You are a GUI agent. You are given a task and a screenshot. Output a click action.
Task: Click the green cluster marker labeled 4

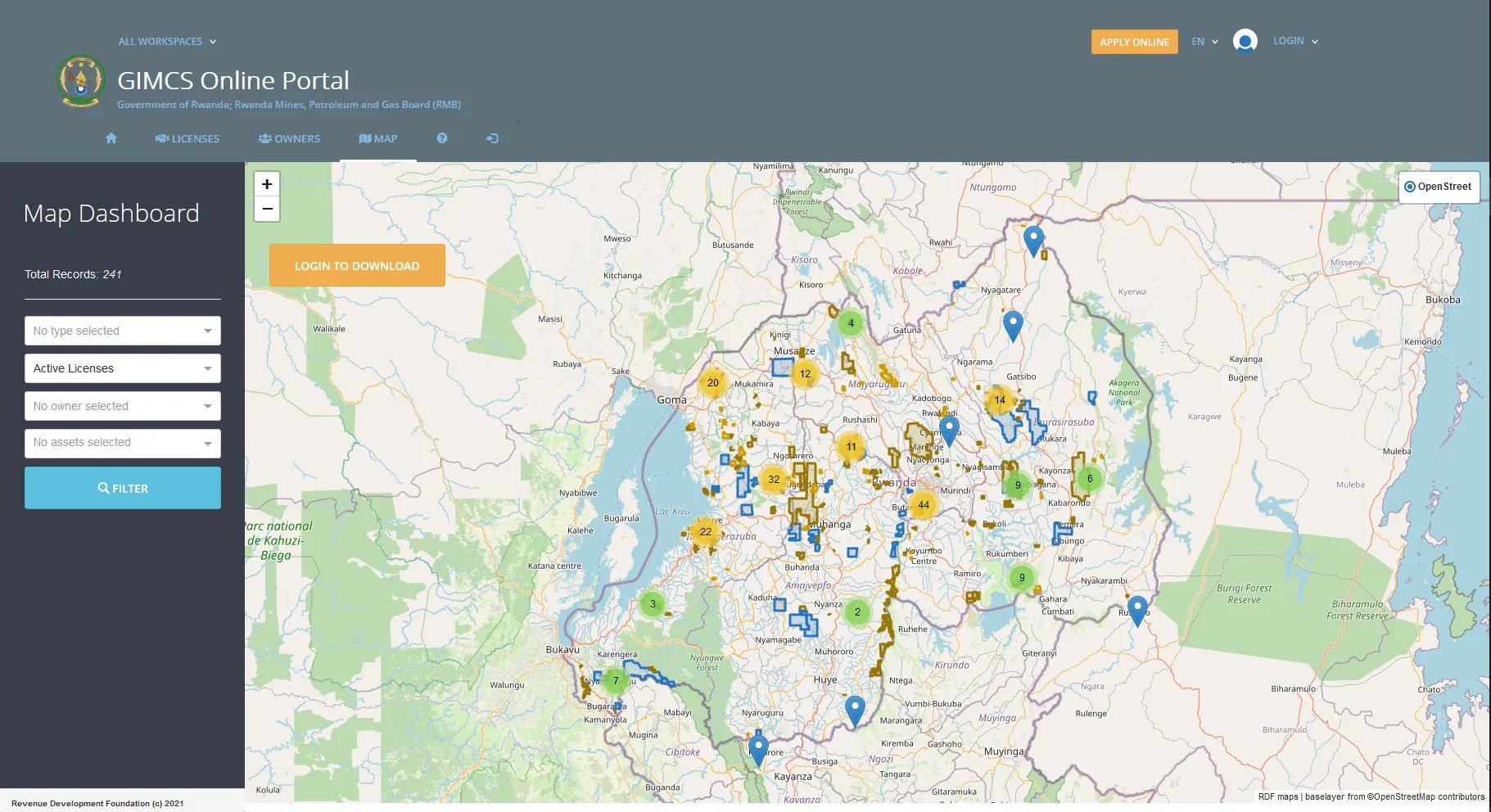click(851, 323)
